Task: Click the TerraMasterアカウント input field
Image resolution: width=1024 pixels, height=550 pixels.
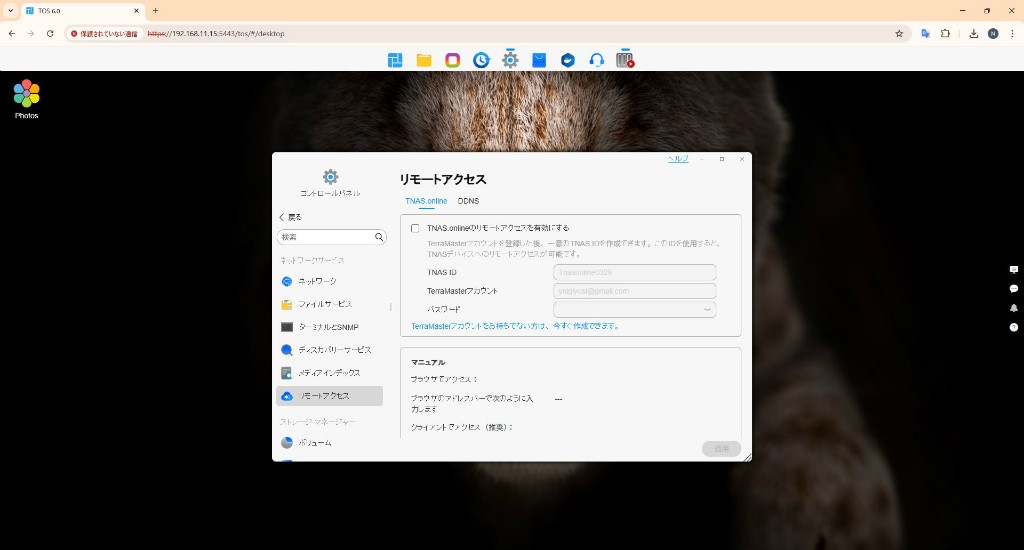Action: click(x=634, y=291)
